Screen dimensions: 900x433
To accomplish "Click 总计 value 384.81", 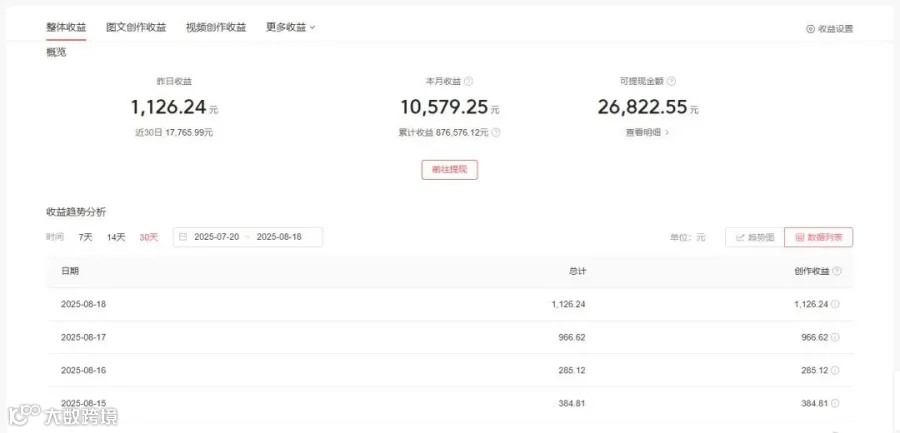I will pos(572,404).
